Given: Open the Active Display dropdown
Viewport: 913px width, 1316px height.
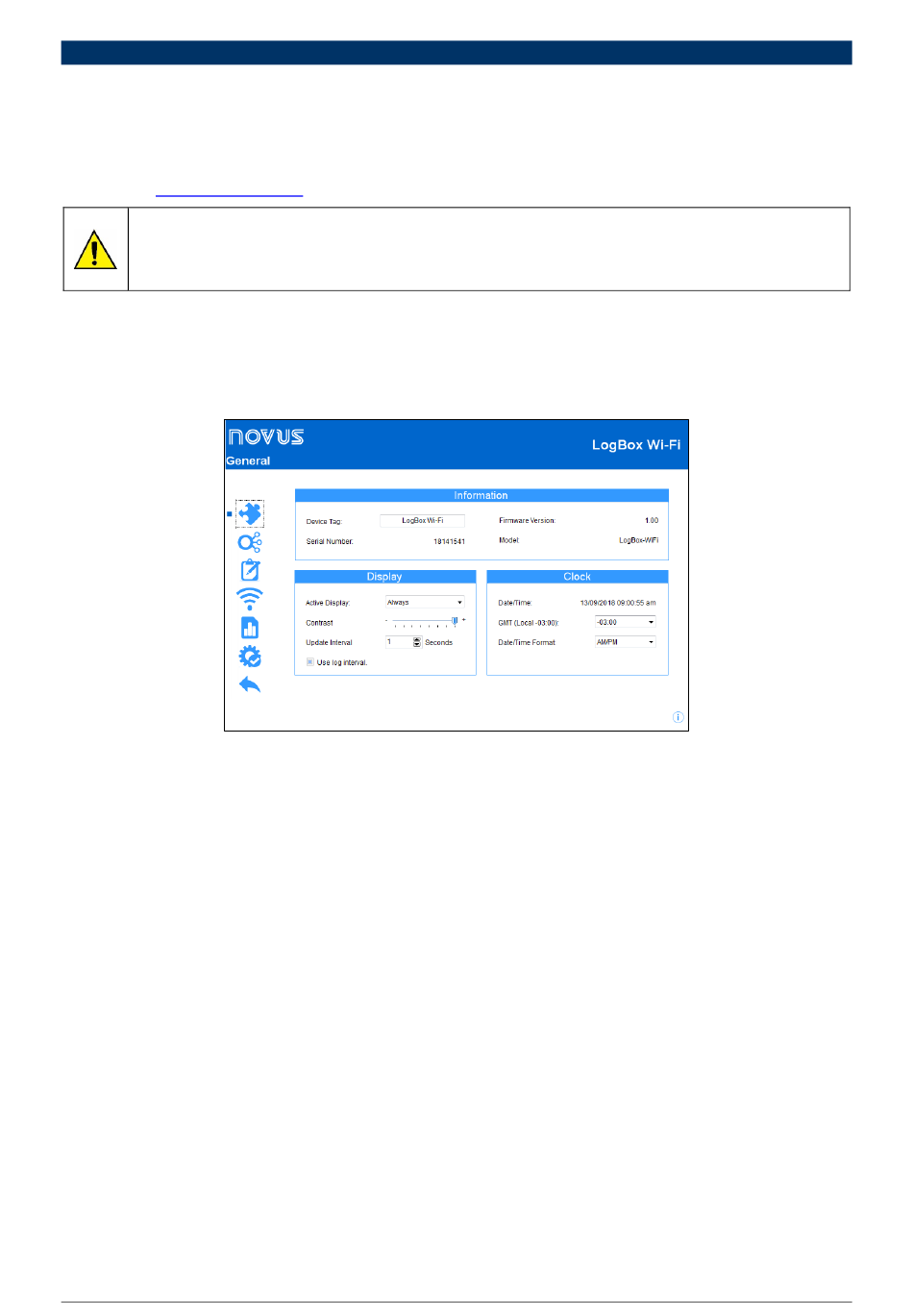Looking at the screenshot, I should click(425, 603).
